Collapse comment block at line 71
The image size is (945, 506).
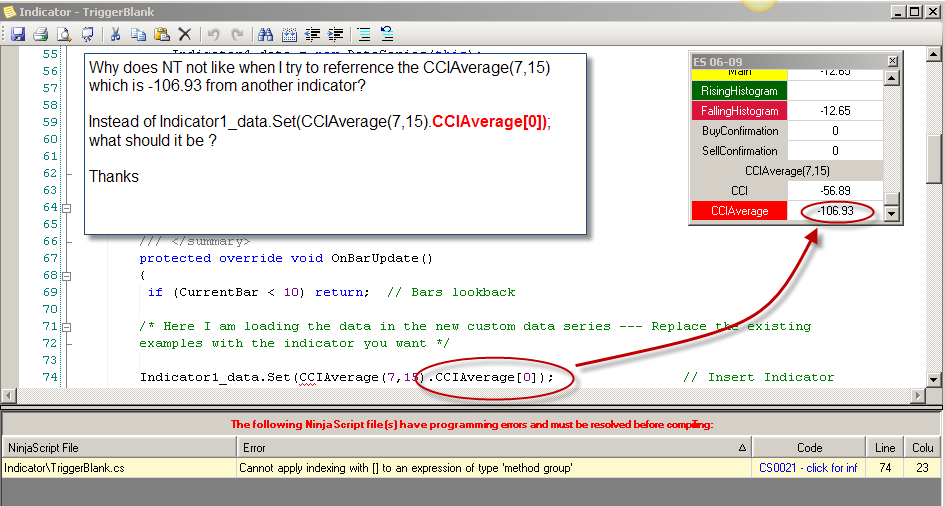tap(67, 327)
